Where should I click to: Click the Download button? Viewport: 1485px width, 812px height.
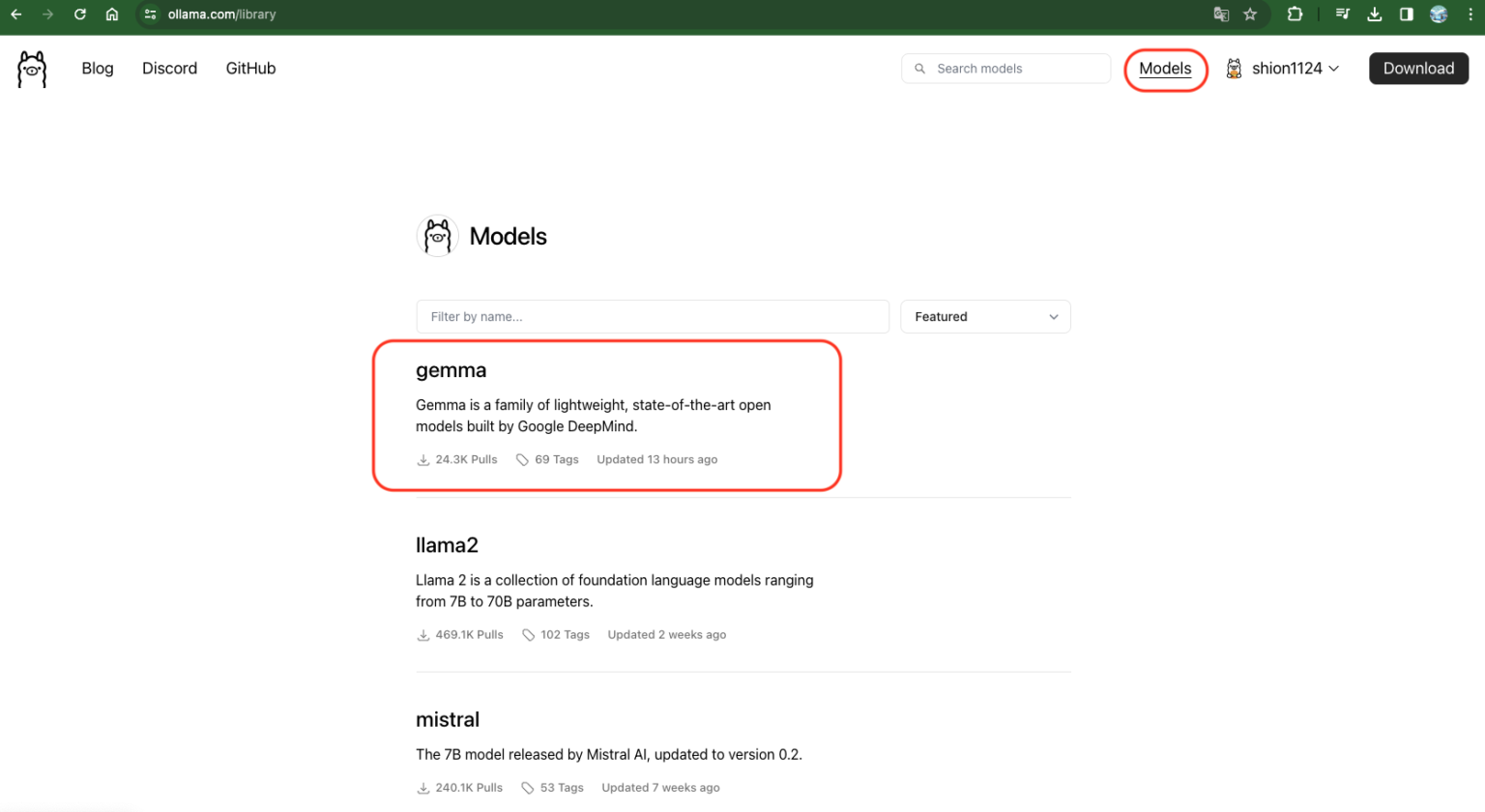click(x=1418, y=68)
